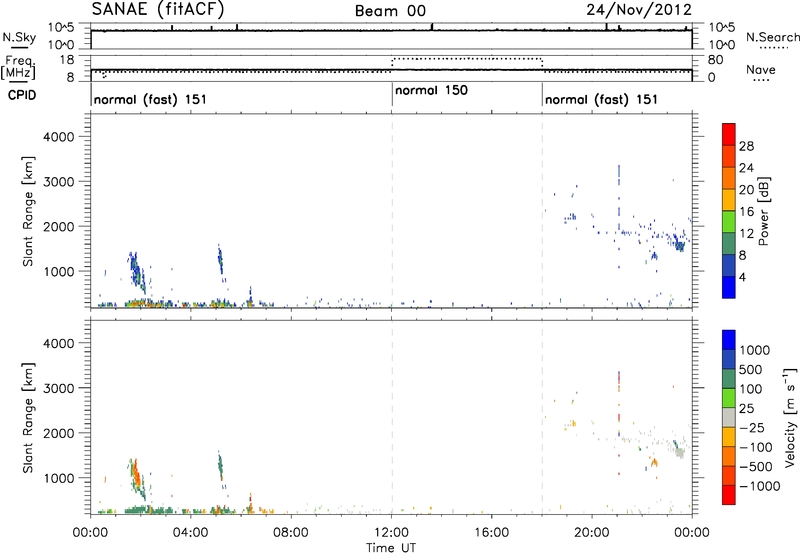Click "normal (fast) 151" label starting at 00:00
The image size is (800, 554).
[x=150, y=99]
